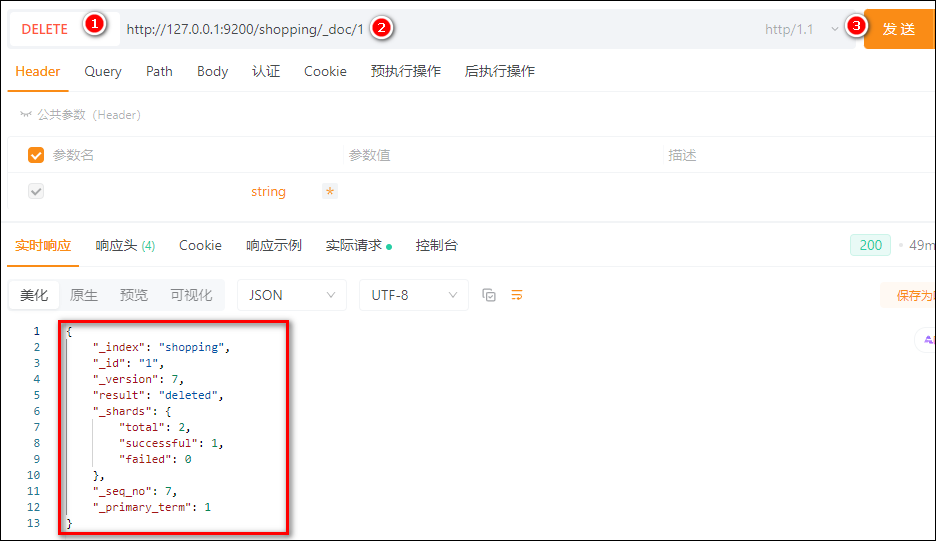936x541 pixels.
Task: Switch to the Header tab
Action: (x=38, y=72)
